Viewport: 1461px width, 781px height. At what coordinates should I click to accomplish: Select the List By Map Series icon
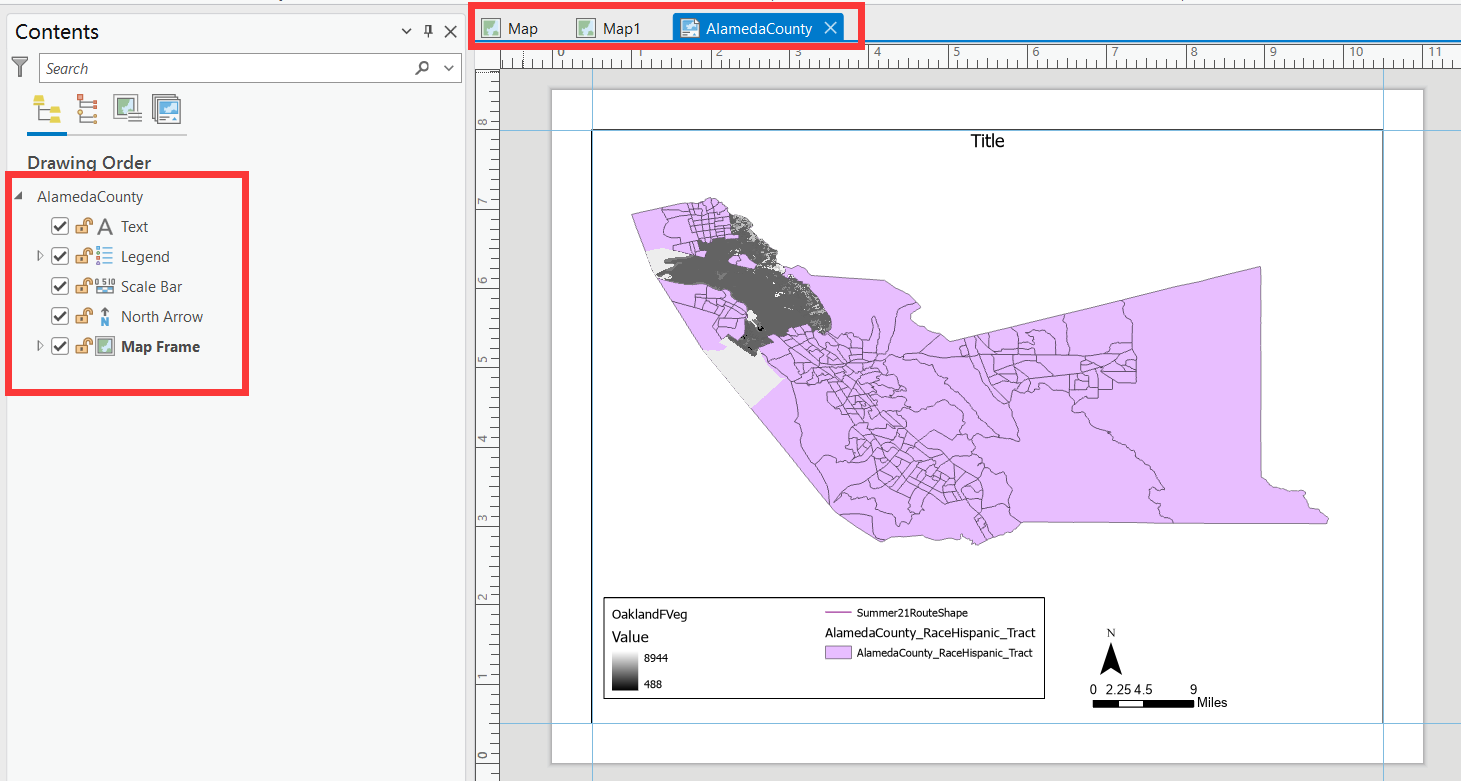pyautogui.click(x=166, y=109)
